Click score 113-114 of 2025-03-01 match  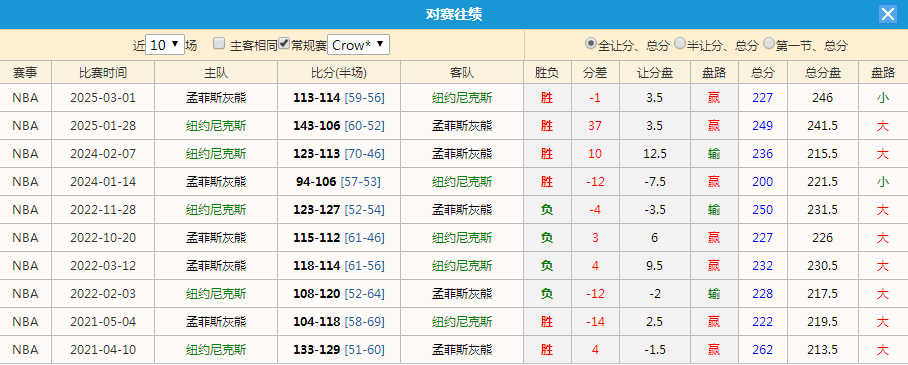click(x=317, y=98)
